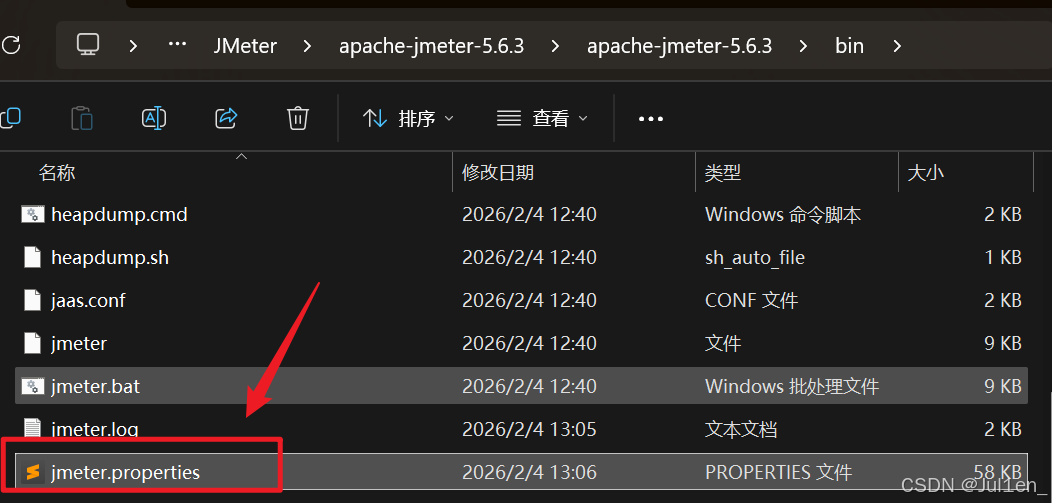Viewport: 1052px width, 503px height.
Task: Sort by the 修改日期 column header
Action: point(498,173)
